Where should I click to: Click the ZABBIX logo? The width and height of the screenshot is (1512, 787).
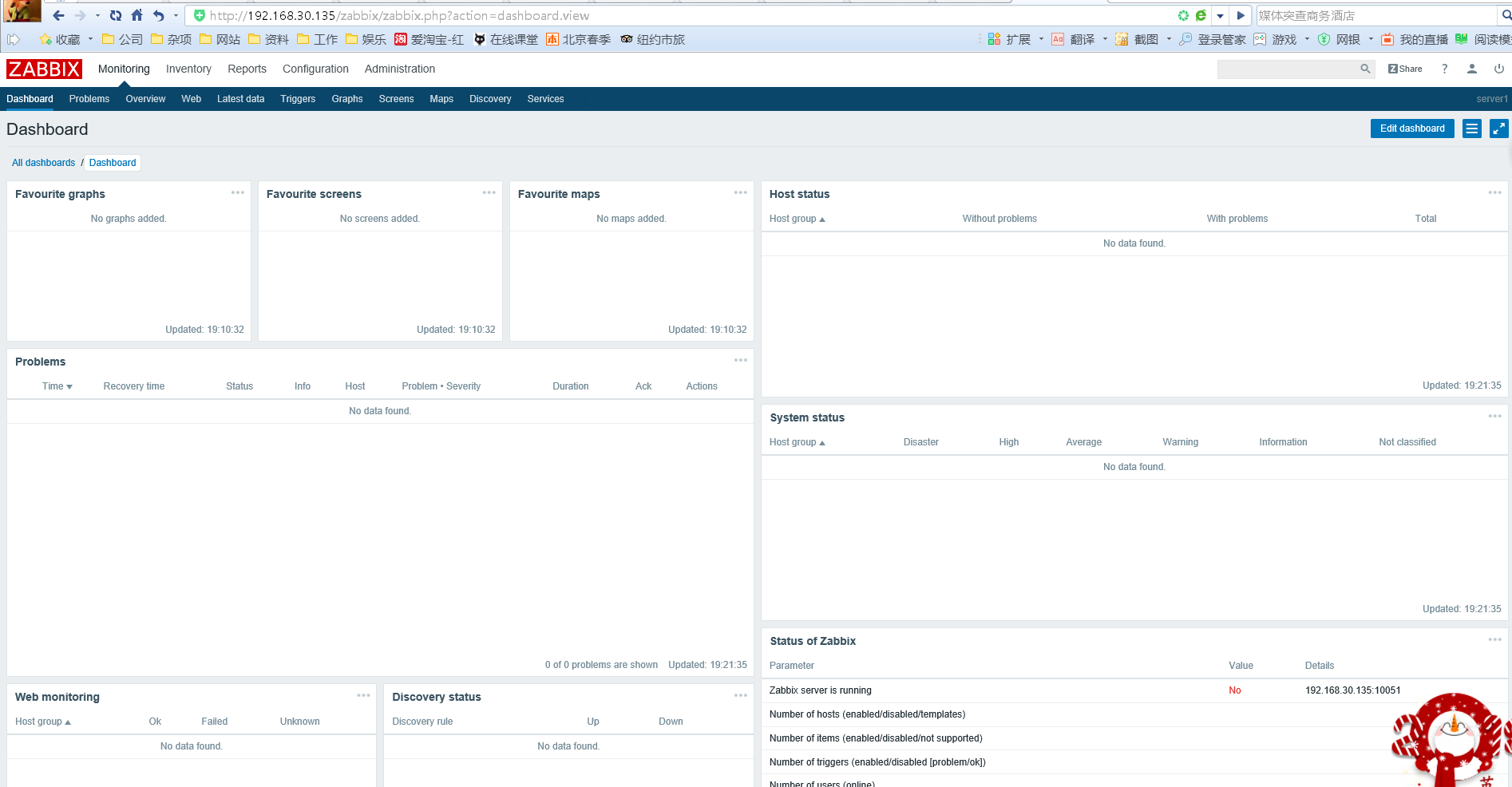(x=44, y=69)
